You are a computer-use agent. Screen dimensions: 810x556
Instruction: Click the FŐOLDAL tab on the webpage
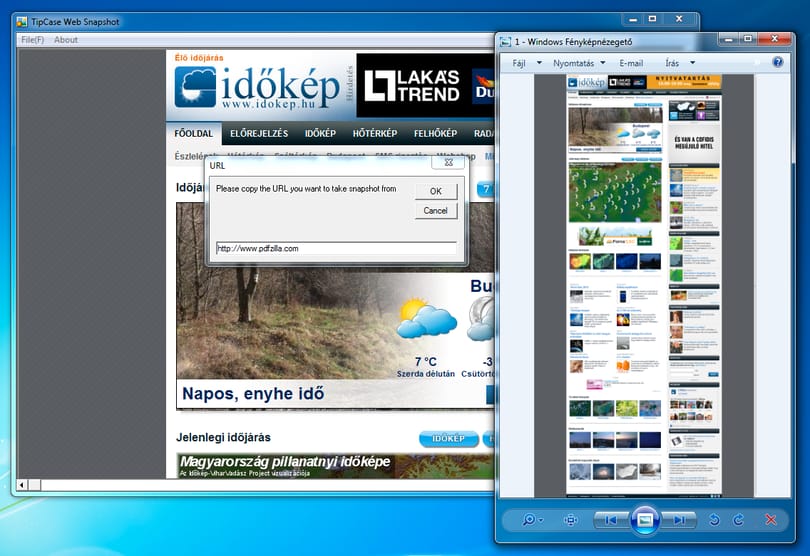point(194,133)
